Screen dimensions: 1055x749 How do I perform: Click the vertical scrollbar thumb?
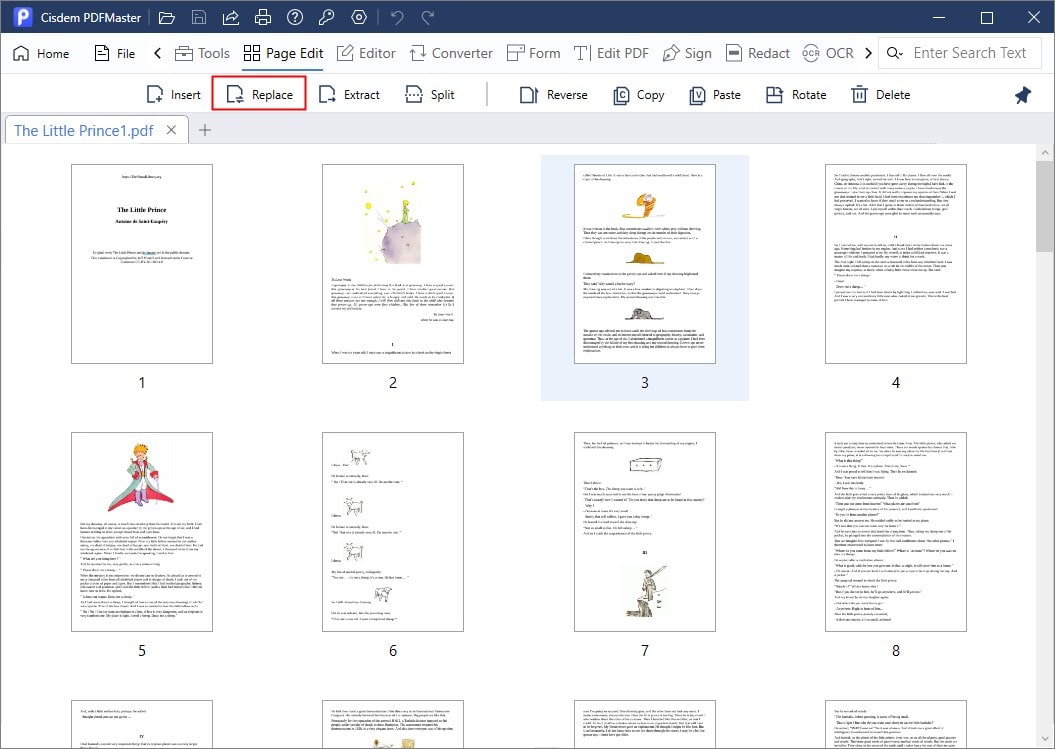[x=1045, y=207]
